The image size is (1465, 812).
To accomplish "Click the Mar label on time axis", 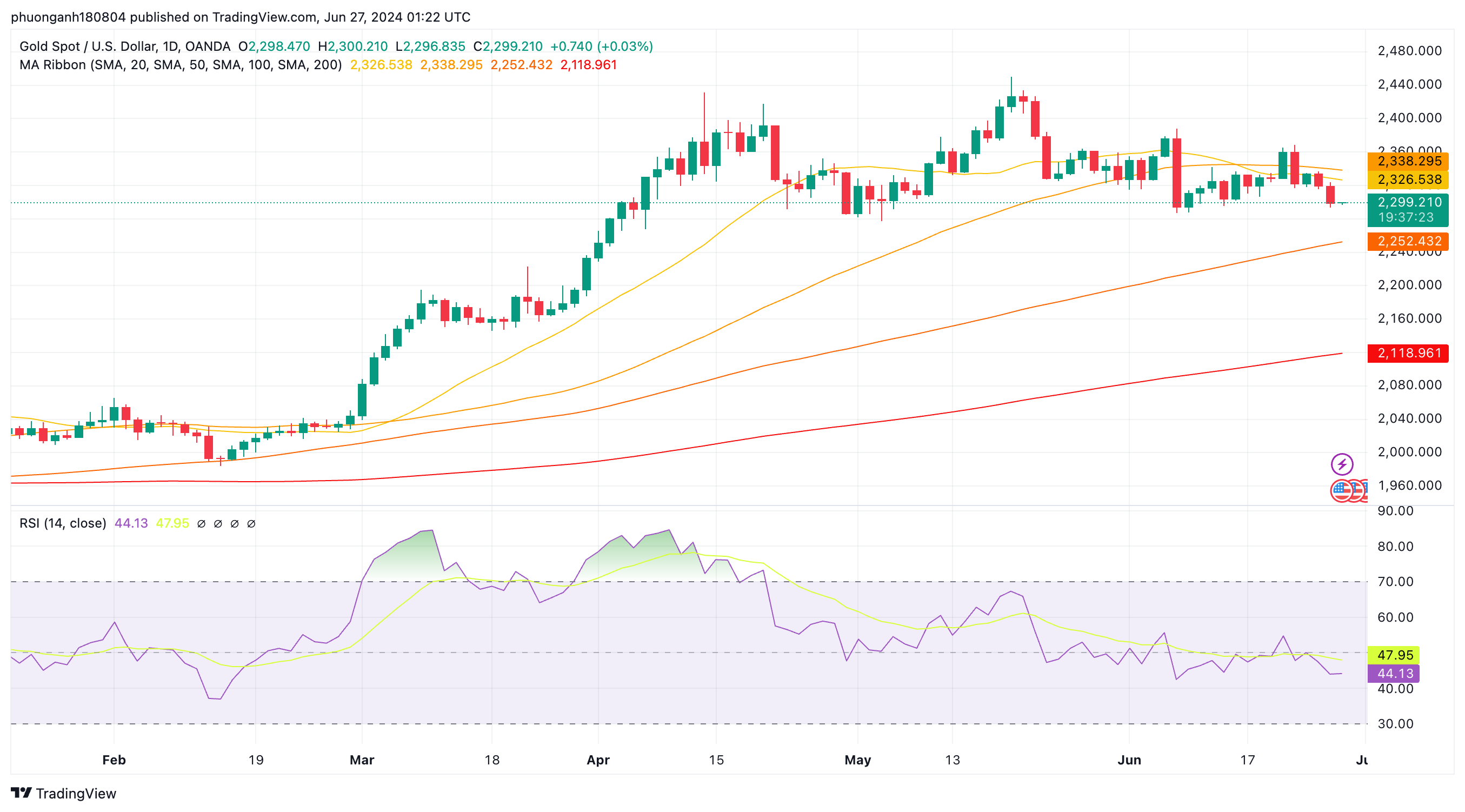I will pos(362,760).
